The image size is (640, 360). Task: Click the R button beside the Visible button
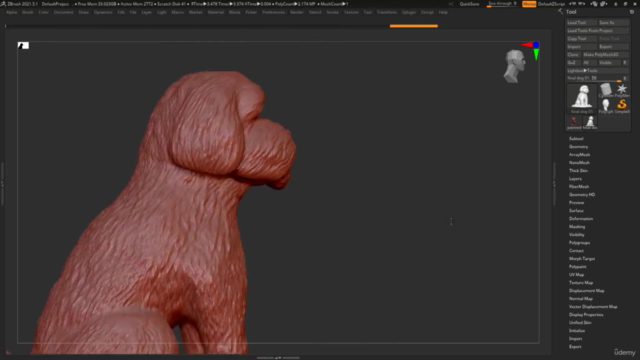pyautogui.click(x=625, y=62)
